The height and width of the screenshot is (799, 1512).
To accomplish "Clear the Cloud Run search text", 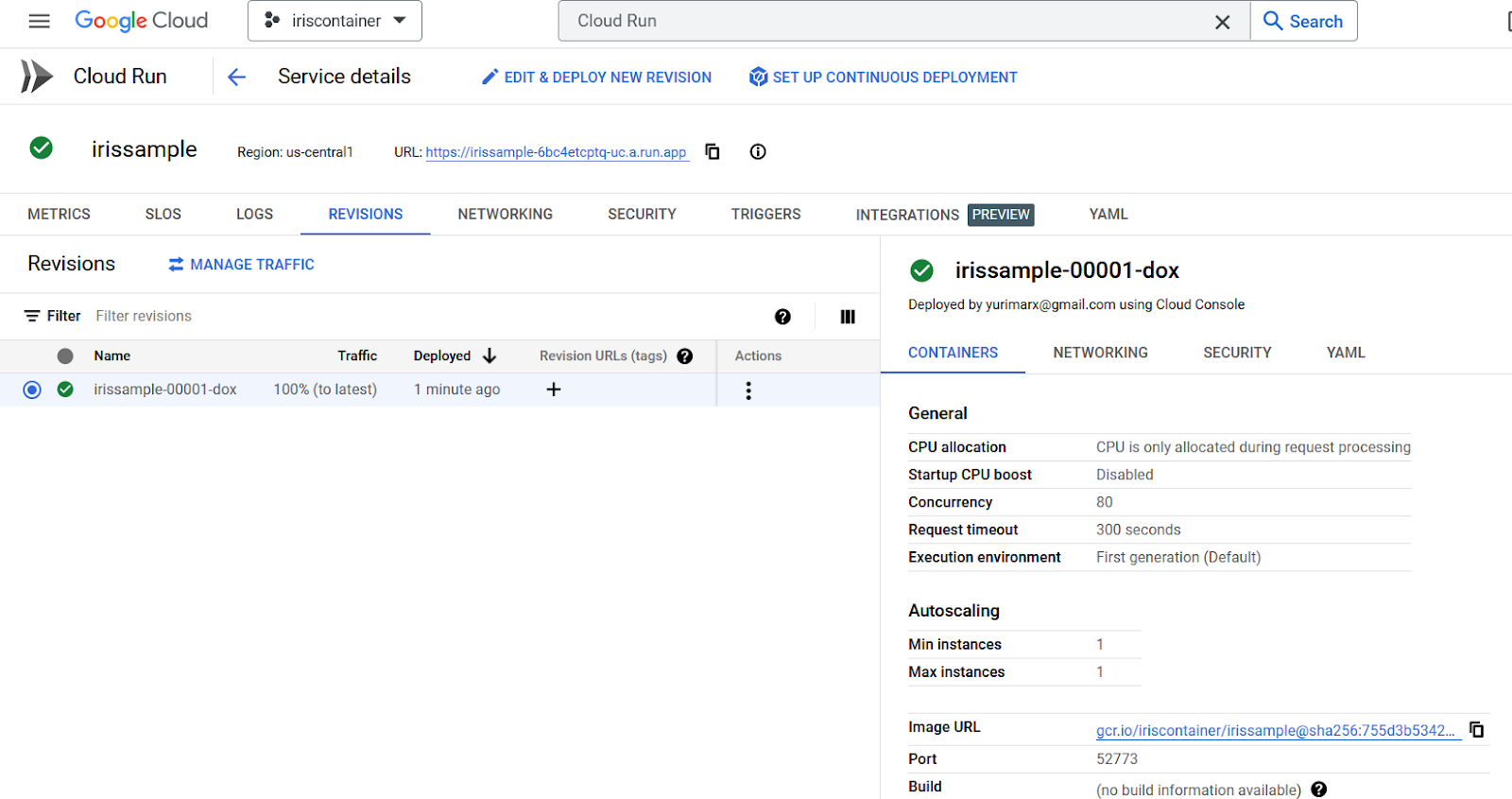I will point(1222,22).
